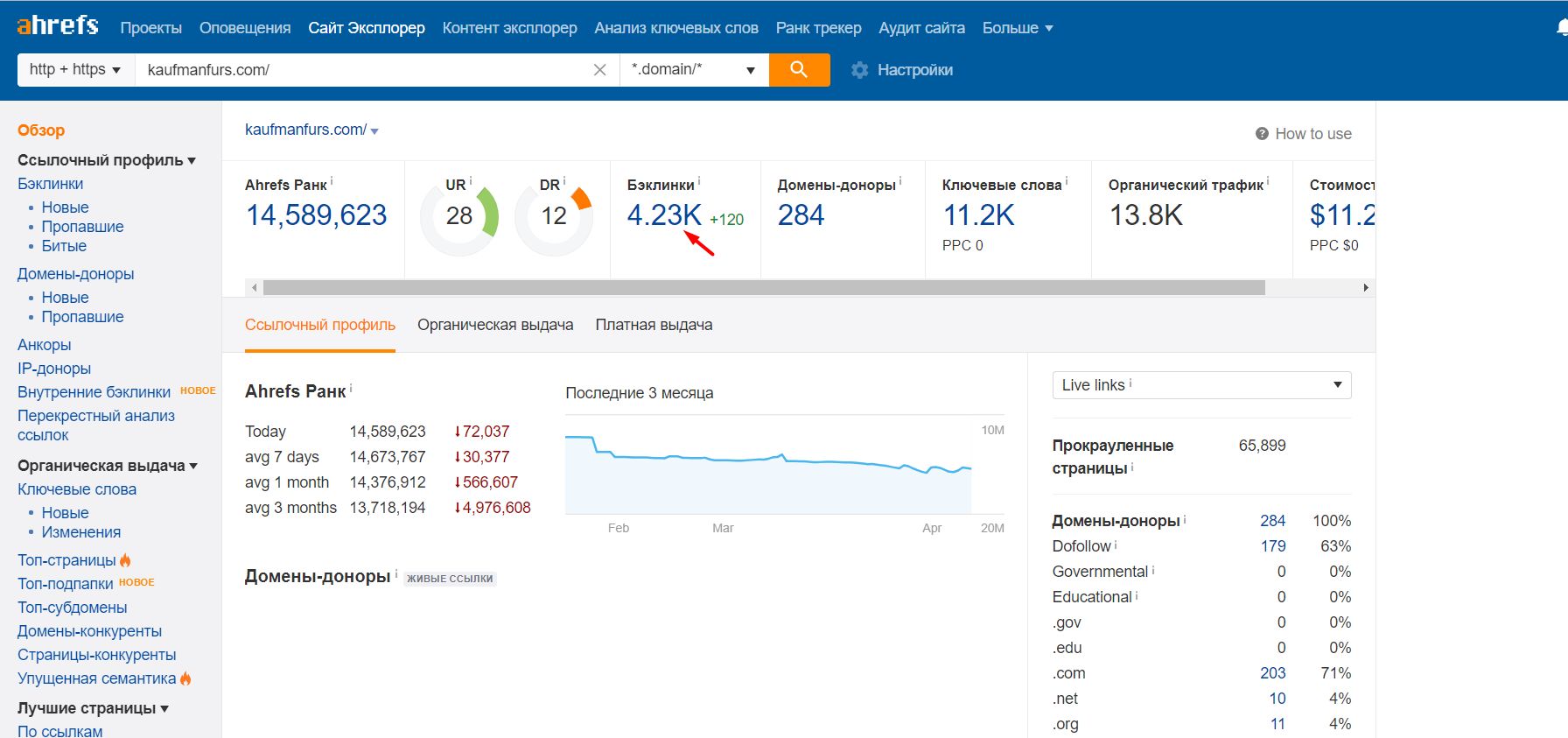Open Топ-субдомены in the sidebar

[x=73, y=608]
